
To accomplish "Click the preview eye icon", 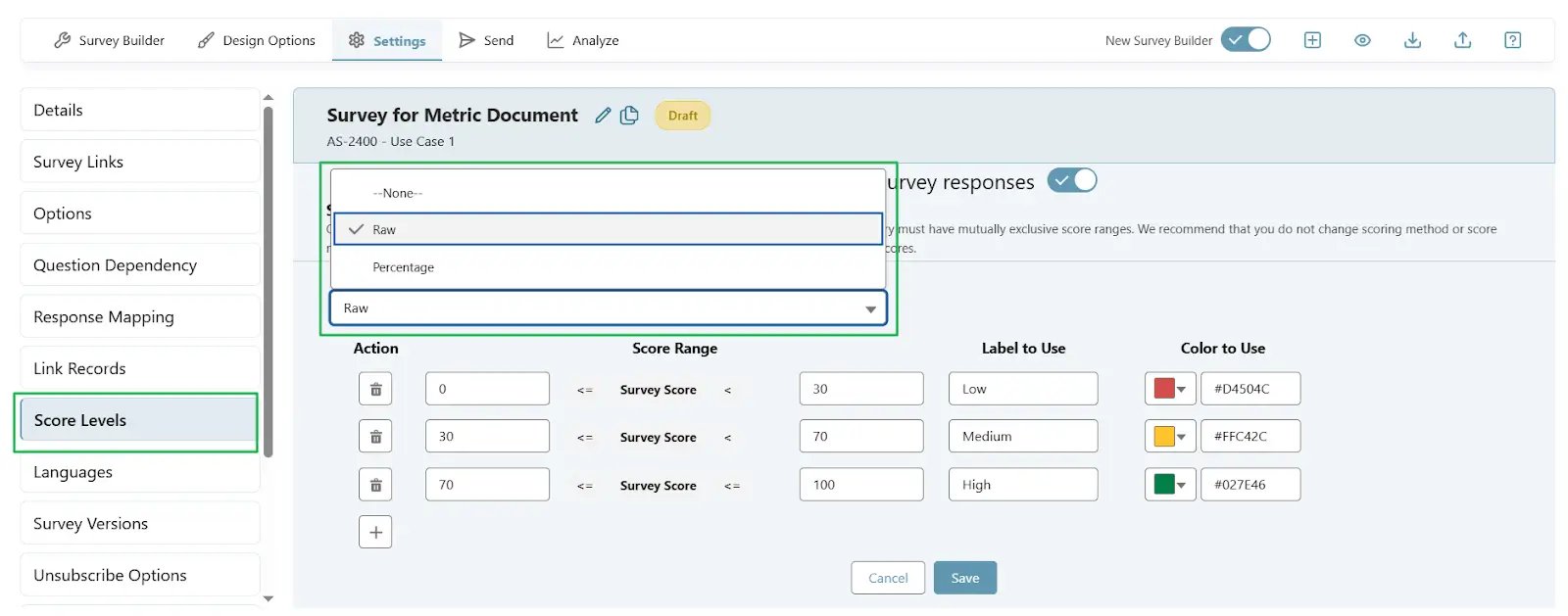I will coord(1362,40).
